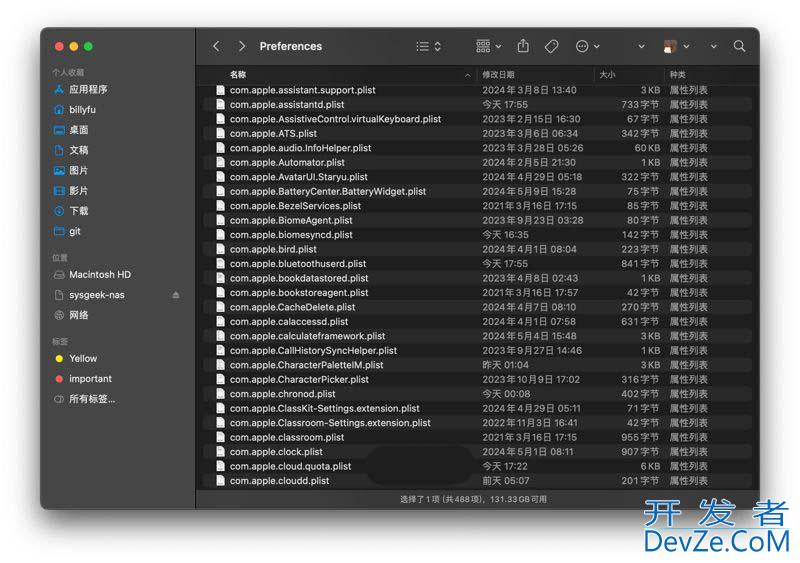This screenshot has width=800, height=563.
Task: Expand the chevron dropdown left of the app icon
Action: [641, 46]
